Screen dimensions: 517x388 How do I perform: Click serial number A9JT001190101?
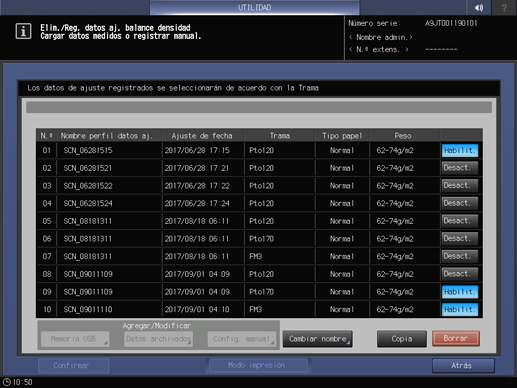coord(451,23)
